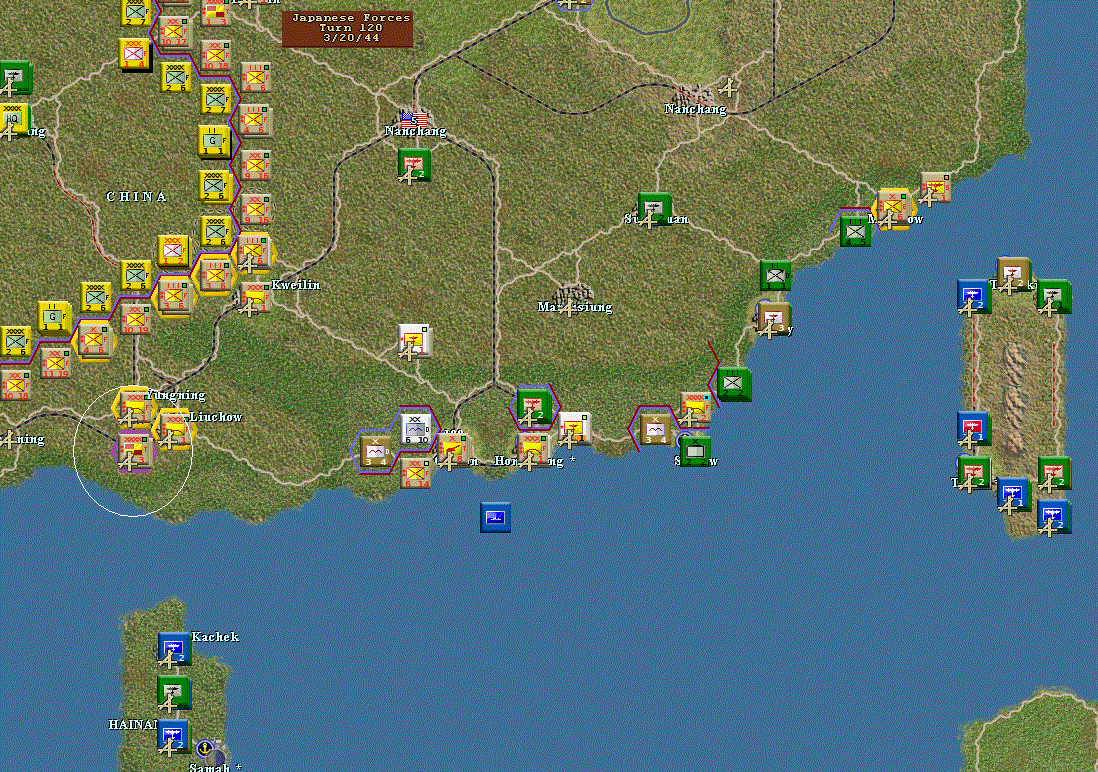Select green air unit in central Hainan
1098x772 pixels.
click(x=173, y=692)
